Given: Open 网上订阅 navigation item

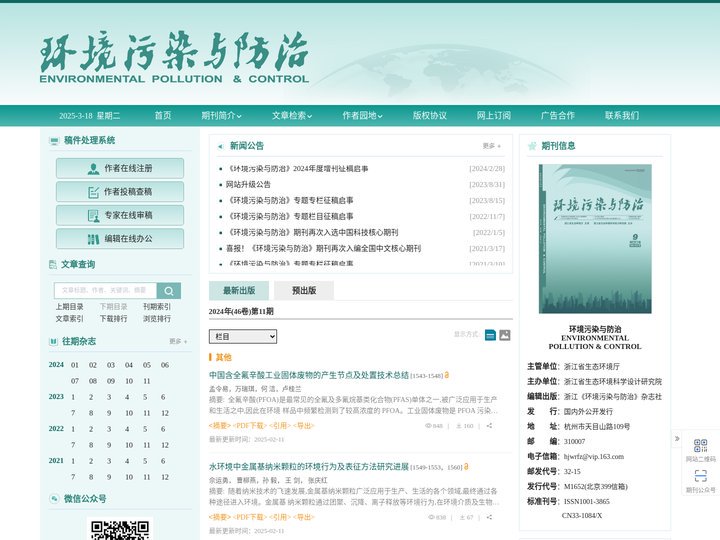Looking at the screenshot, I should pos(494,116).
